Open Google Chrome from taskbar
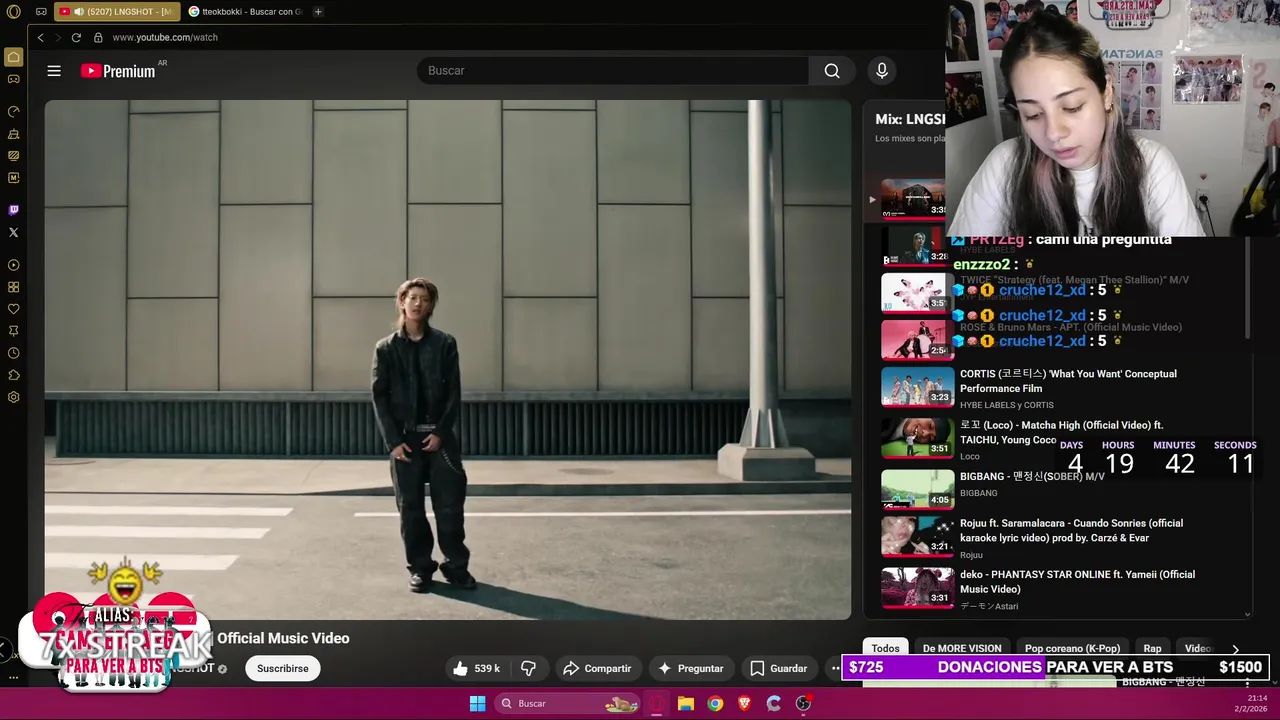 (715, 703)
